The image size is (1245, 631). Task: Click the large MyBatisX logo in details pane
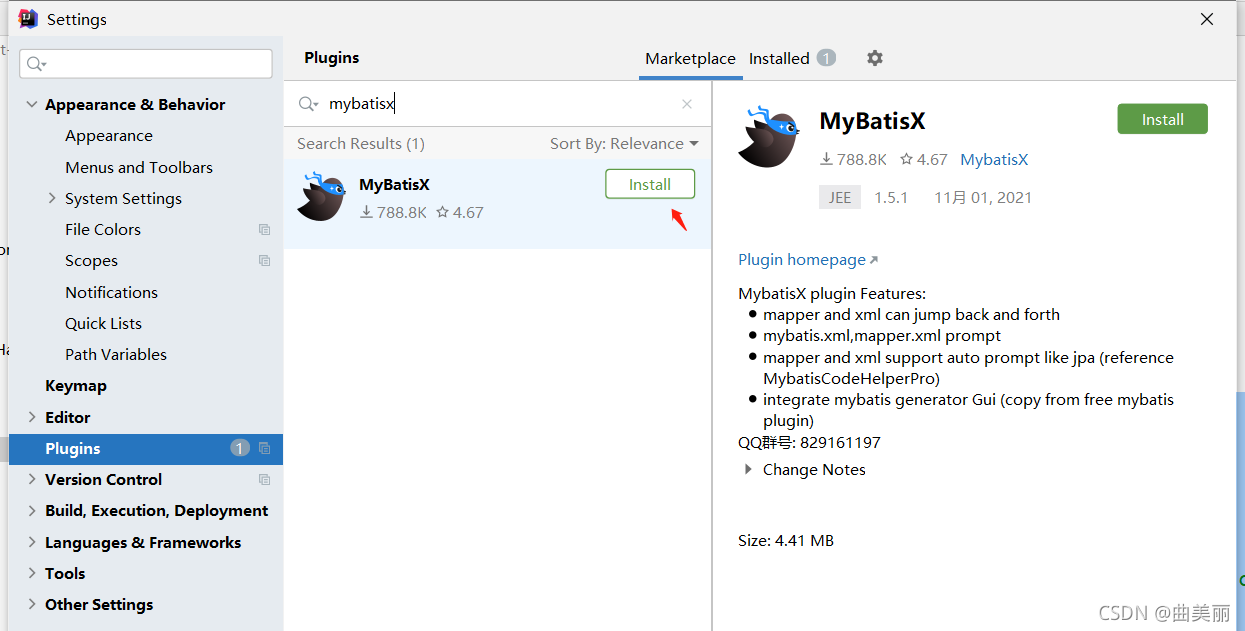(x=769, y=136)
